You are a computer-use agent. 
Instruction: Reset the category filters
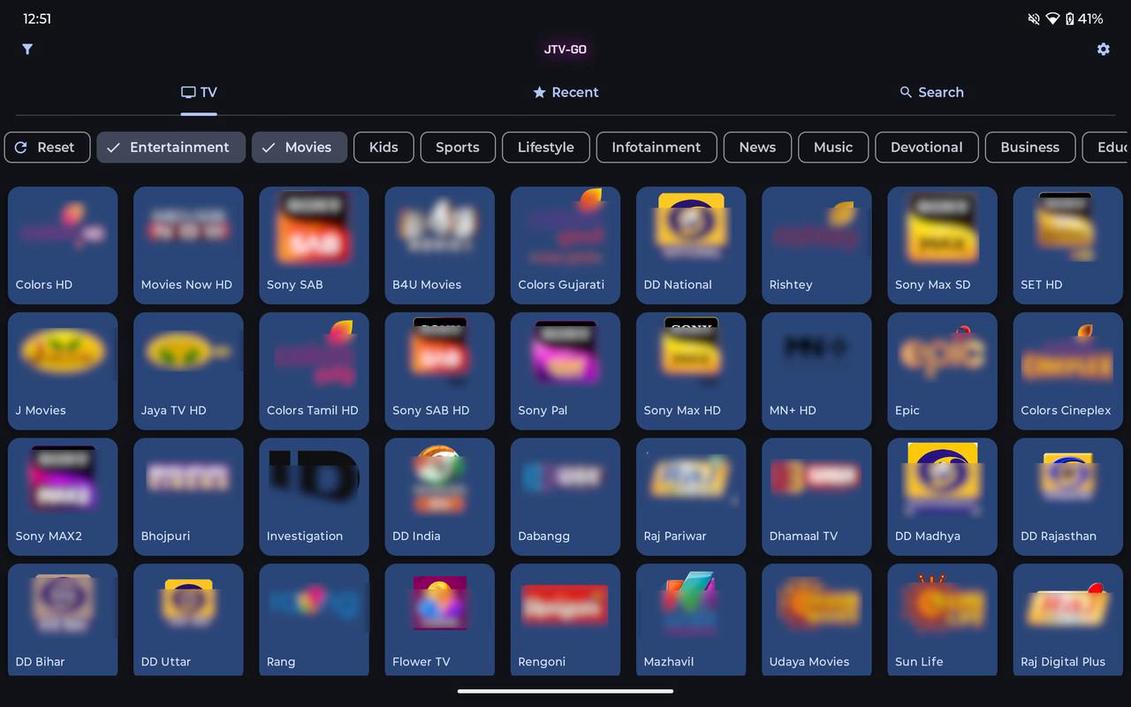pos(47,147)
